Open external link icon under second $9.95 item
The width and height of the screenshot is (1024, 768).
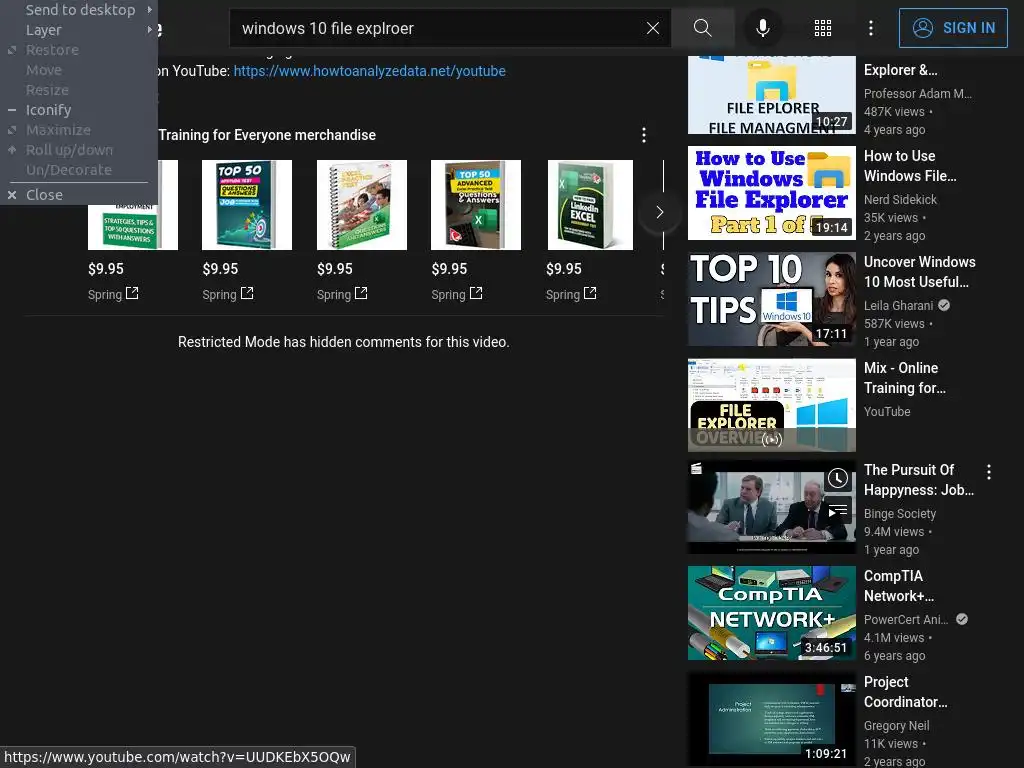(247, 293)
